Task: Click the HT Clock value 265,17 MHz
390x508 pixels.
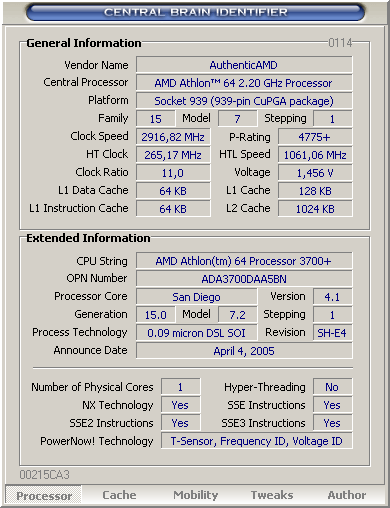Action: pyautogui.click(x=173, y=155)
